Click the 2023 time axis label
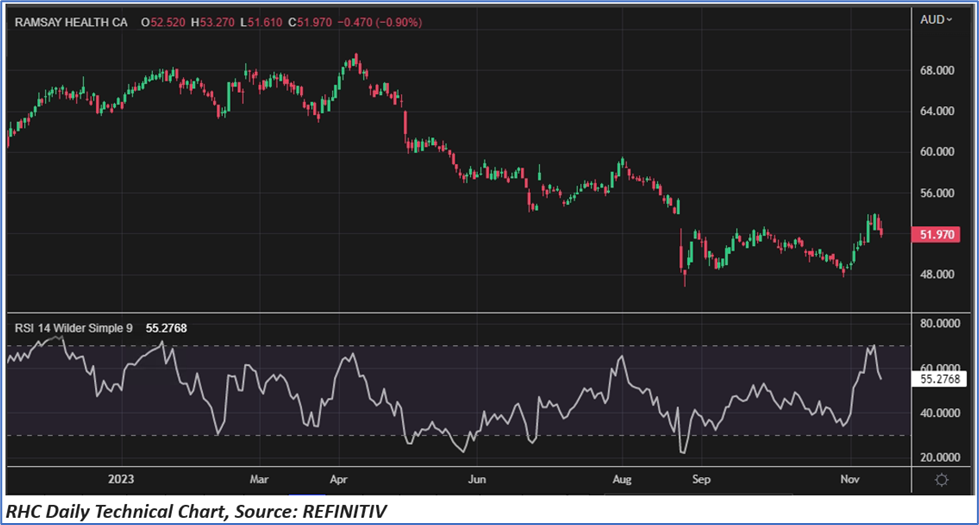979x525 pixels. click(x=121, y=479)
